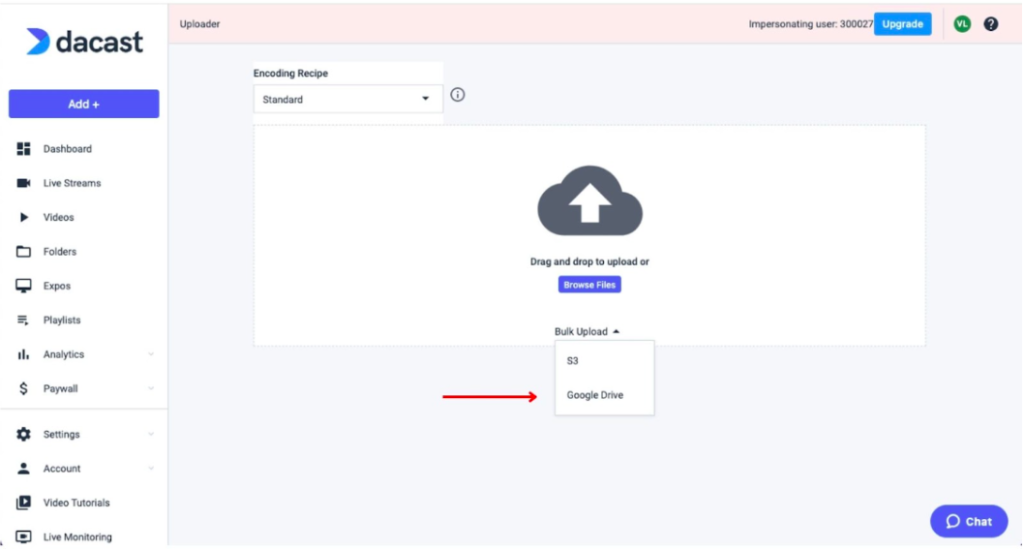
Task: Open the Chat widget
Action: click(x=969, y=521)
